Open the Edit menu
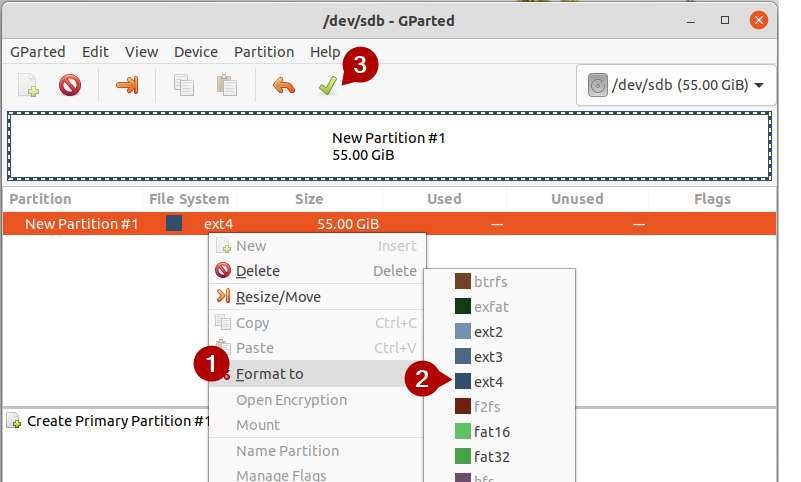801x482 pixels. point(95,52)
